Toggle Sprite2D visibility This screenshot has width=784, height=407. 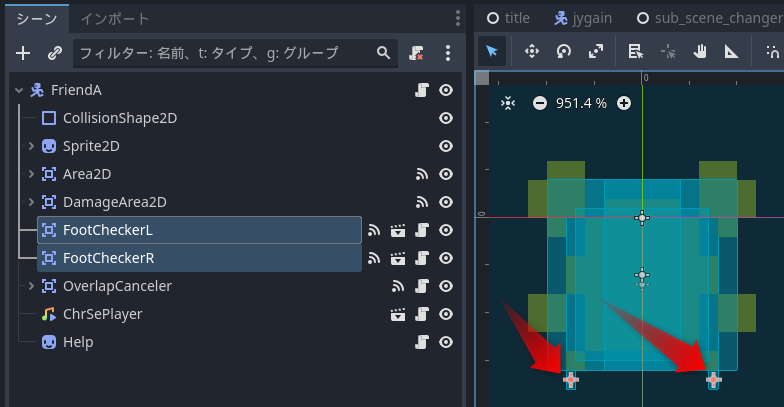click(446, 146)
